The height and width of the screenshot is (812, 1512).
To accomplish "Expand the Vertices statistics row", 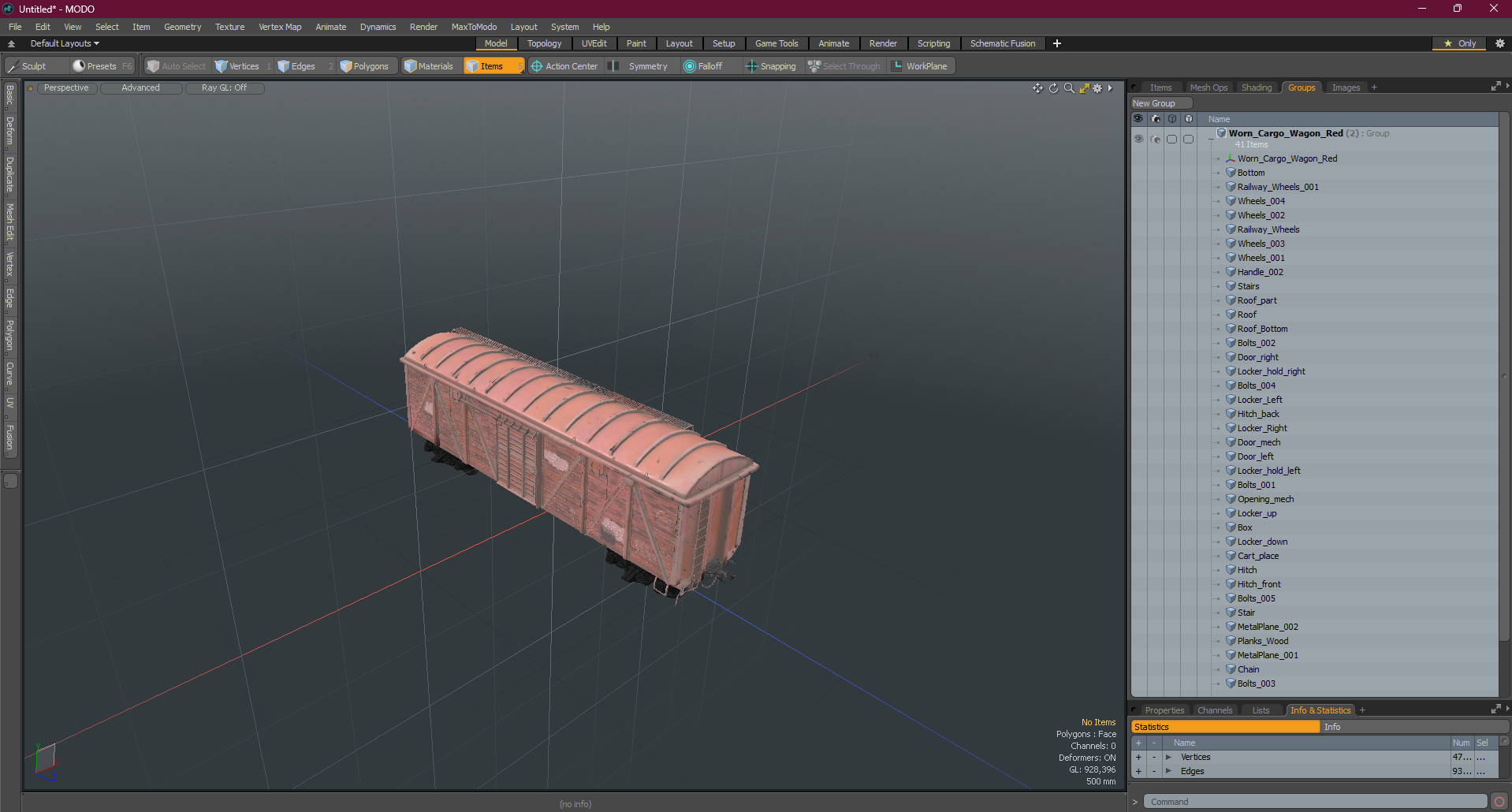I will [x=1168, y=757].
